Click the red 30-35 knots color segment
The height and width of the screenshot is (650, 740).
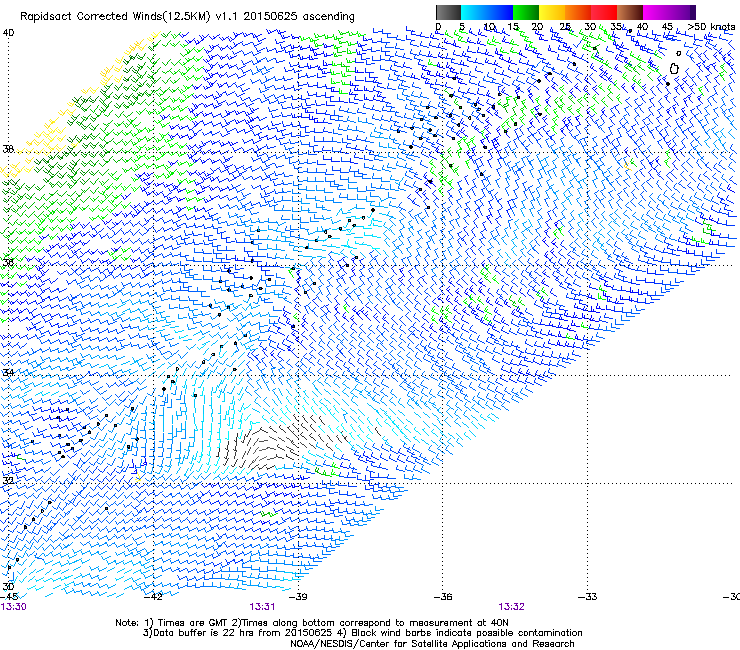tap(604, 12)
